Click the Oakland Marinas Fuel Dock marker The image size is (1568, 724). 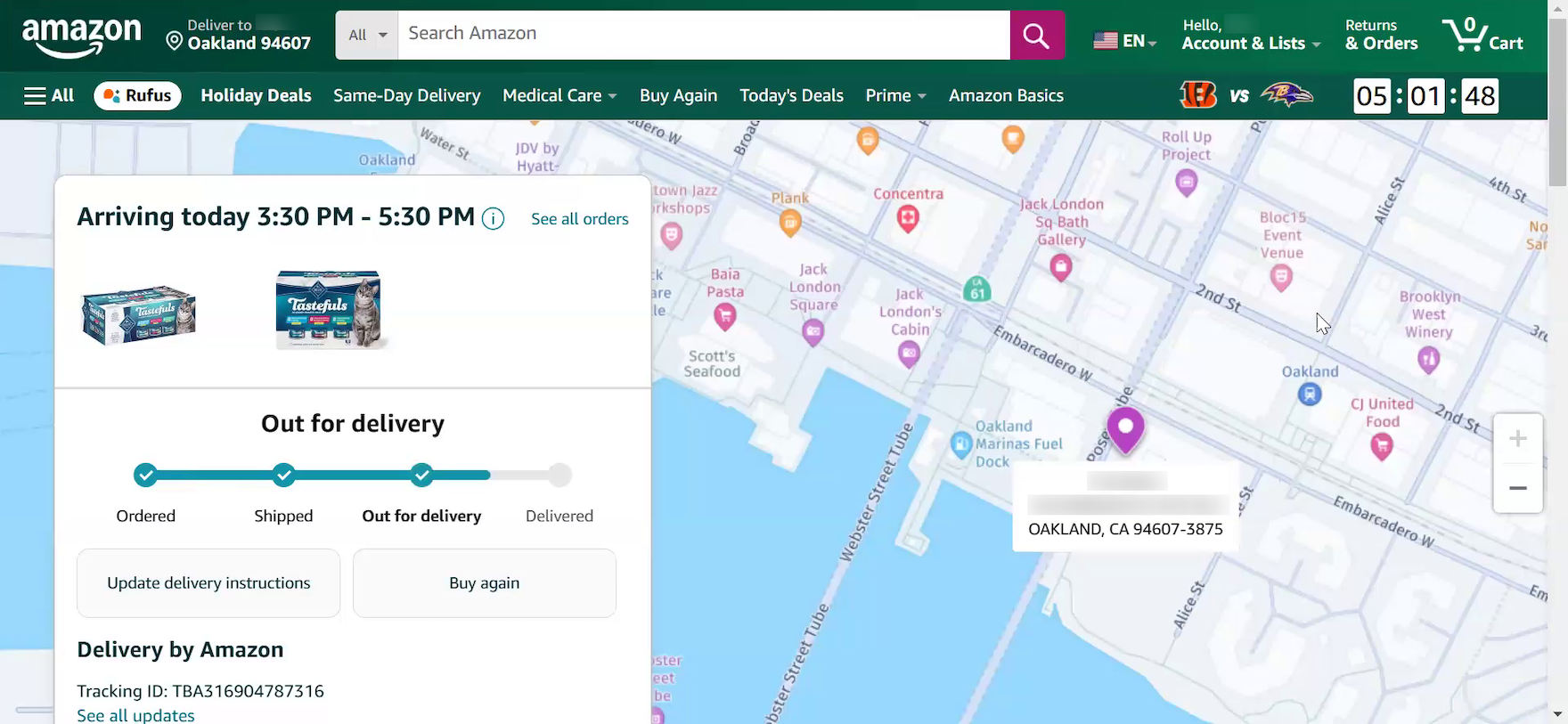961,444
